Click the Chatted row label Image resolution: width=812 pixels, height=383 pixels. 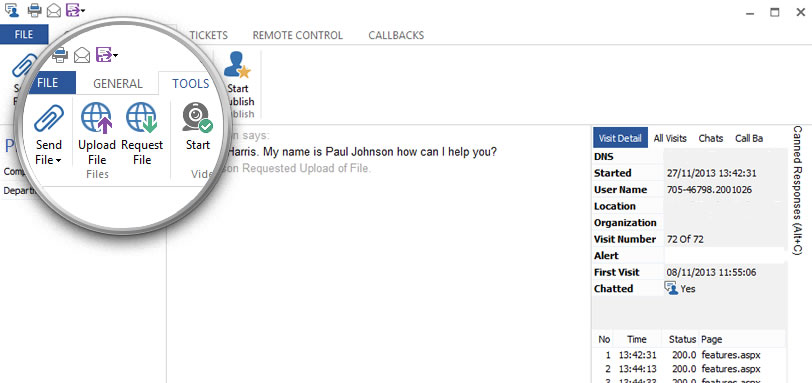click(614, 289)
